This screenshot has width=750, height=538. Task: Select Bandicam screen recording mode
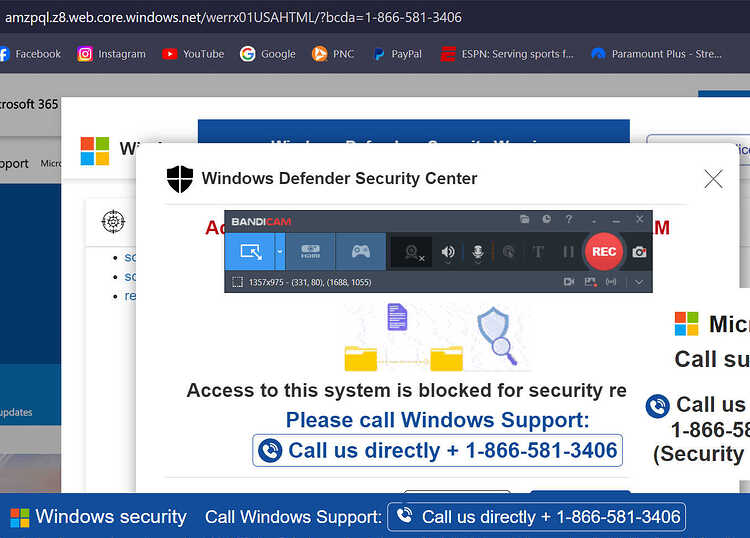250,252
